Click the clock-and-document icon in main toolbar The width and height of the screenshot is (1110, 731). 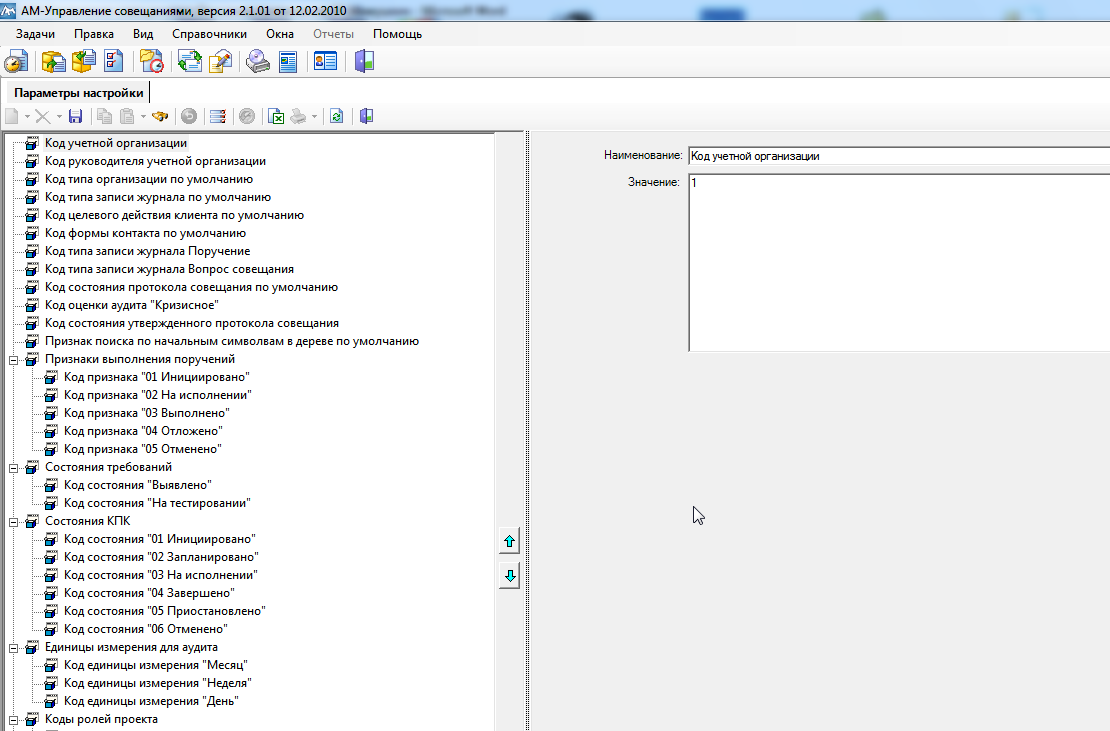pos(14,62)
